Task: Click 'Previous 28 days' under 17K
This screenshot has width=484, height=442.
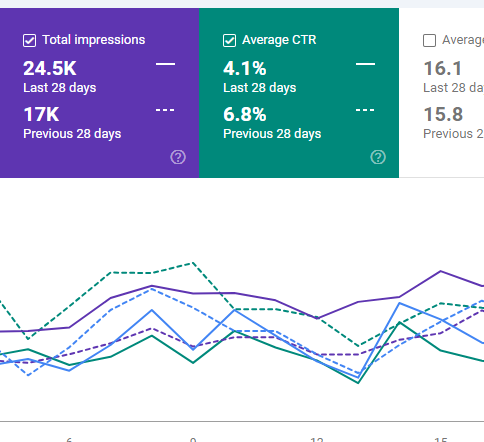Action: [72, 134]
